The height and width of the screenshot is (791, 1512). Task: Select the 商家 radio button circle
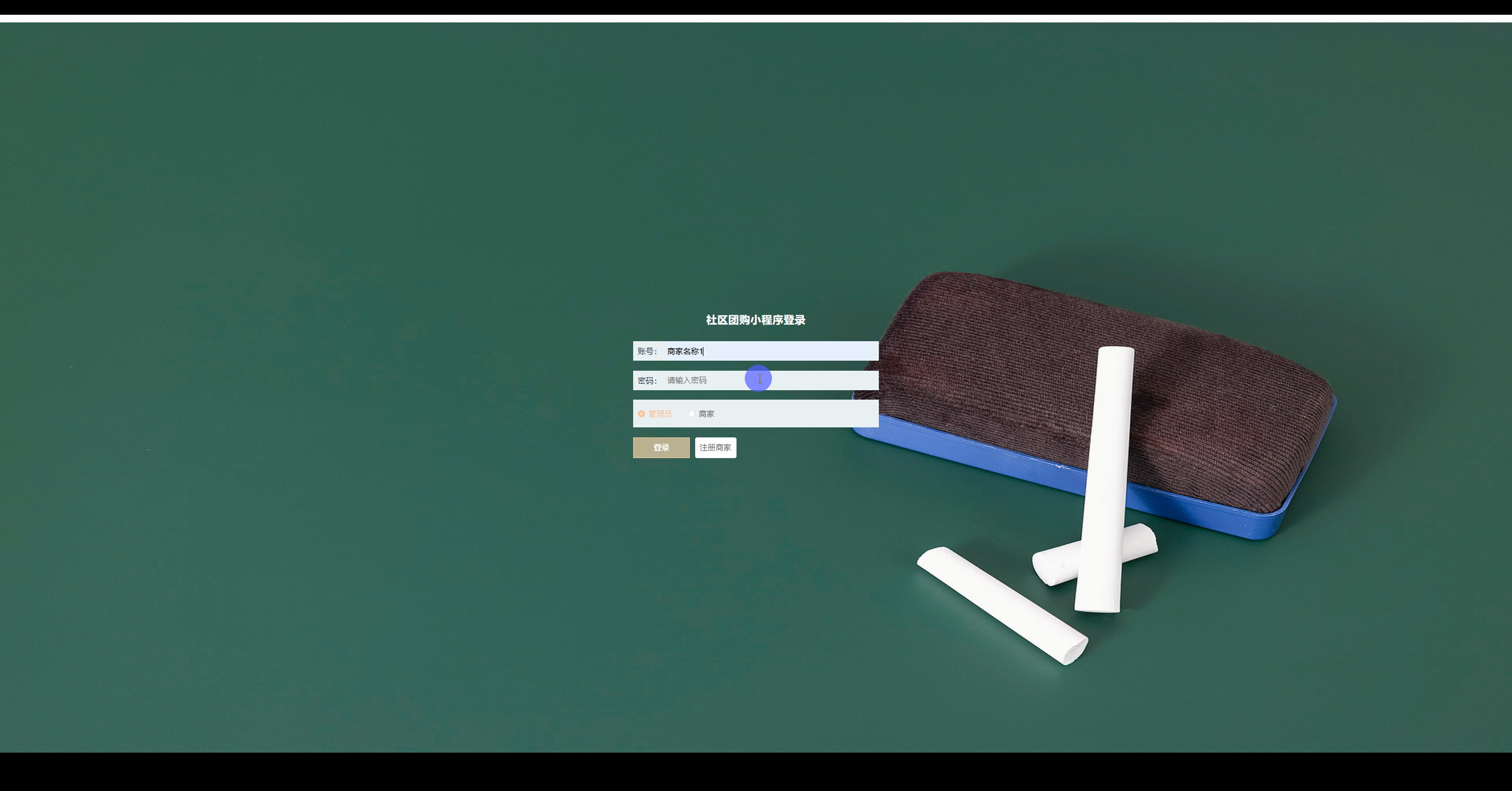pos(692,414)
